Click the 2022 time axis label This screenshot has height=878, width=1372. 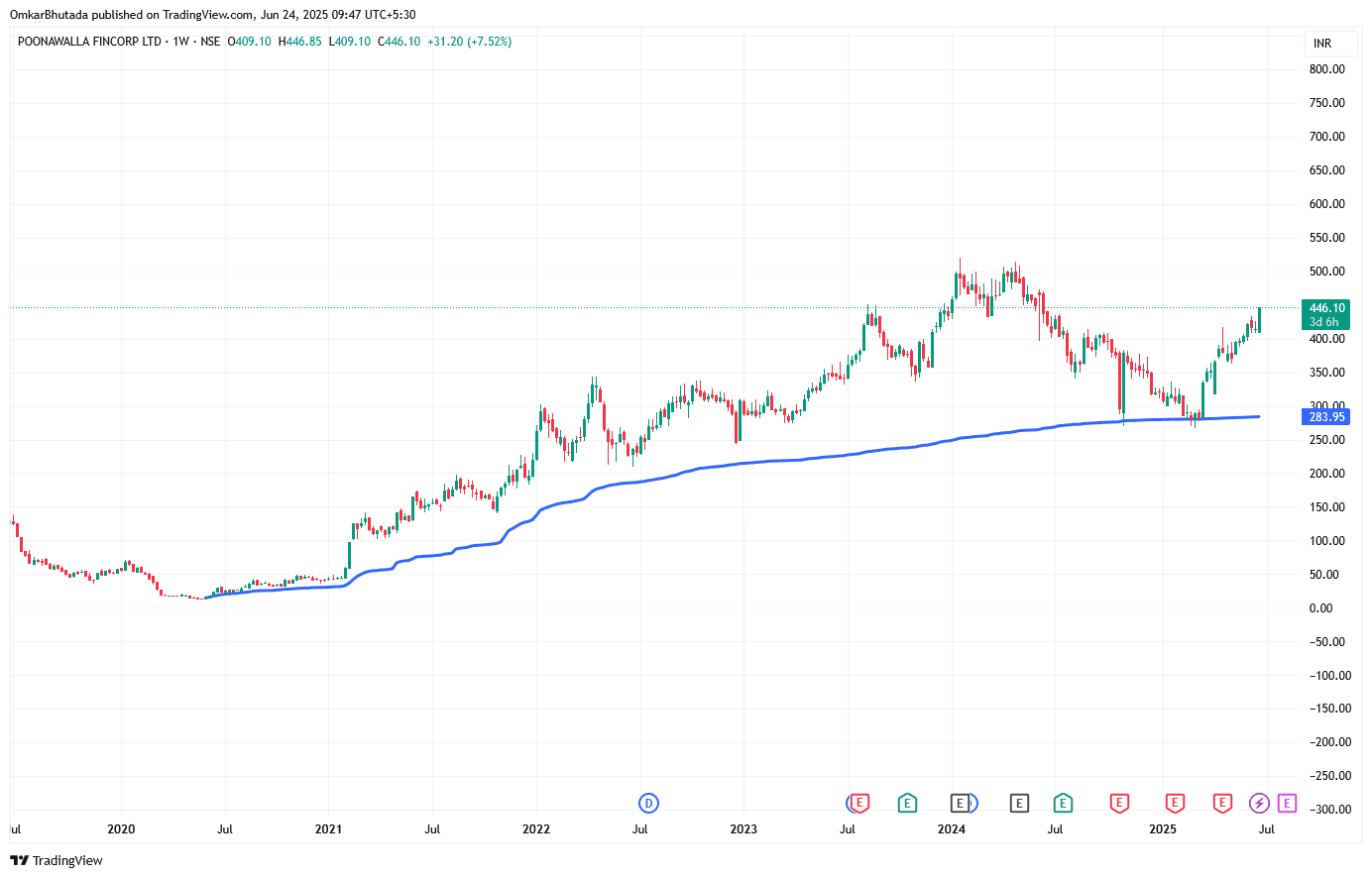coord(536,829)
